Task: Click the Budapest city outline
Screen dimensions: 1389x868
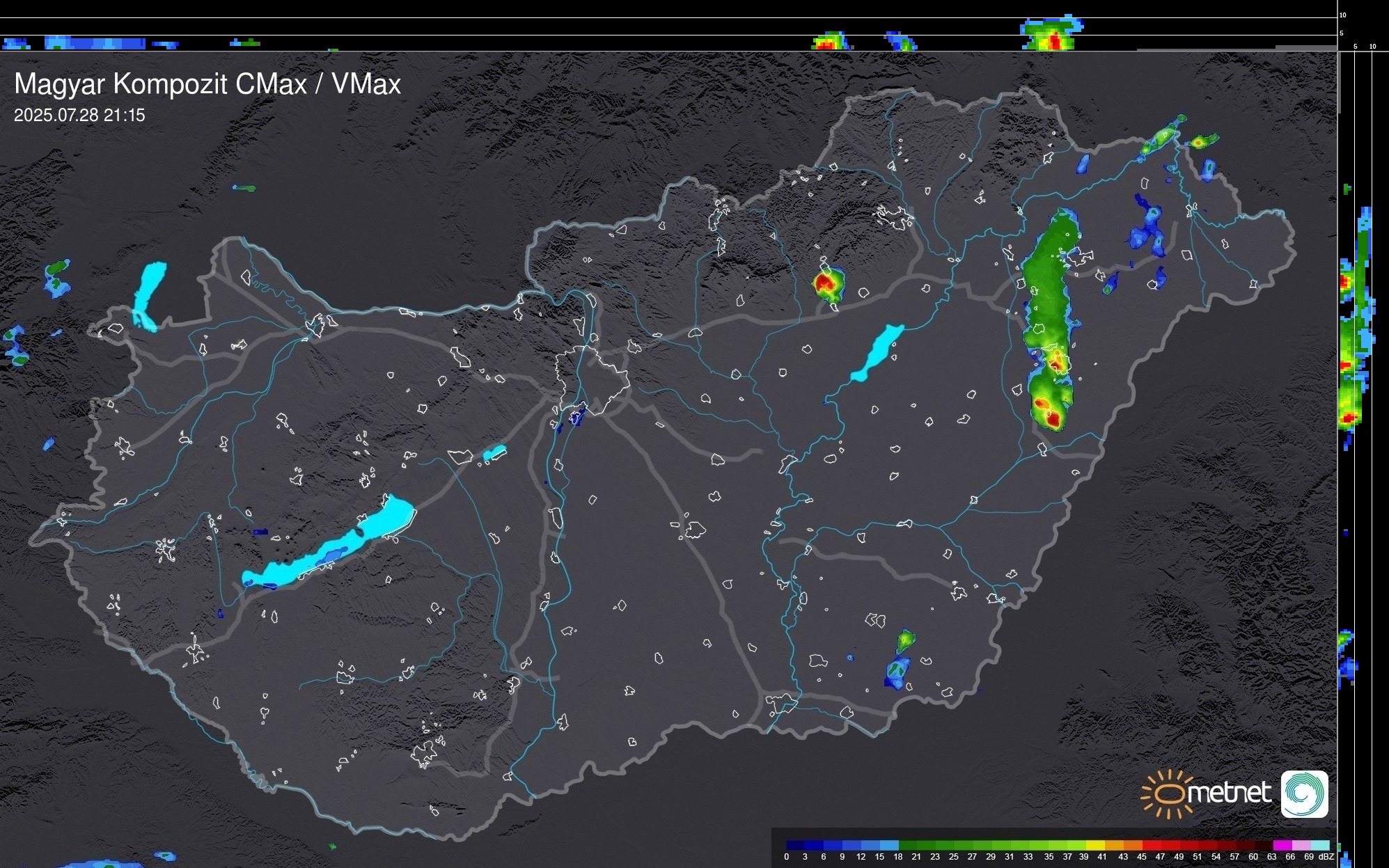Action: tap(592, 379)
